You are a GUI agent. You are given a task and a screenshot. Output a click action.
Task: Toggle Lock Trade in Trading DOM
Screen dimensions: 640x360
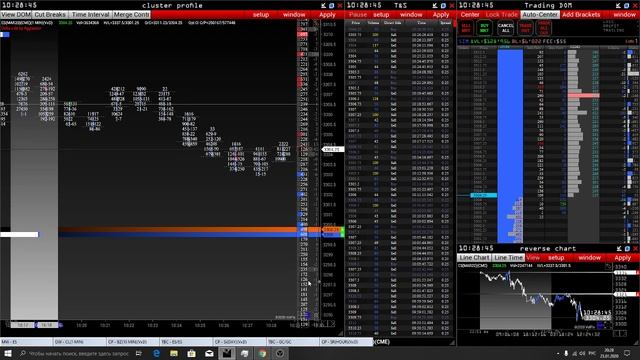click(x=501, y=14)
